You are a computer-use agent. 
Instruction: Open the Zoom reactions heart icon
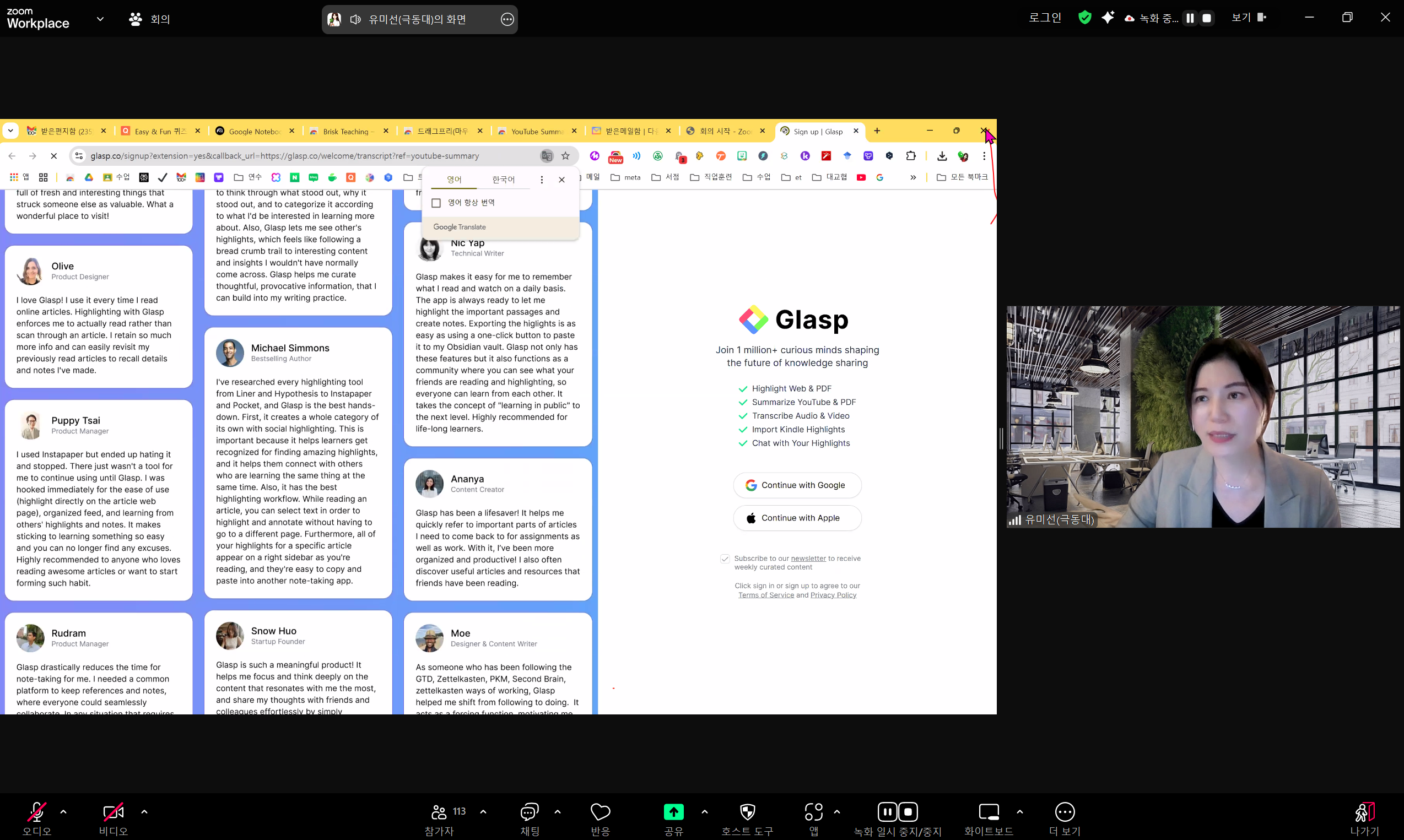tap(600, 812)
